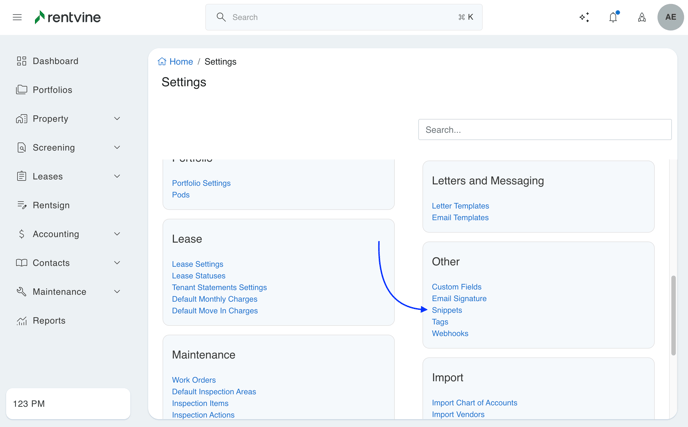
Task: Click the Reports chart icon
Action: [x=21, y=321]
